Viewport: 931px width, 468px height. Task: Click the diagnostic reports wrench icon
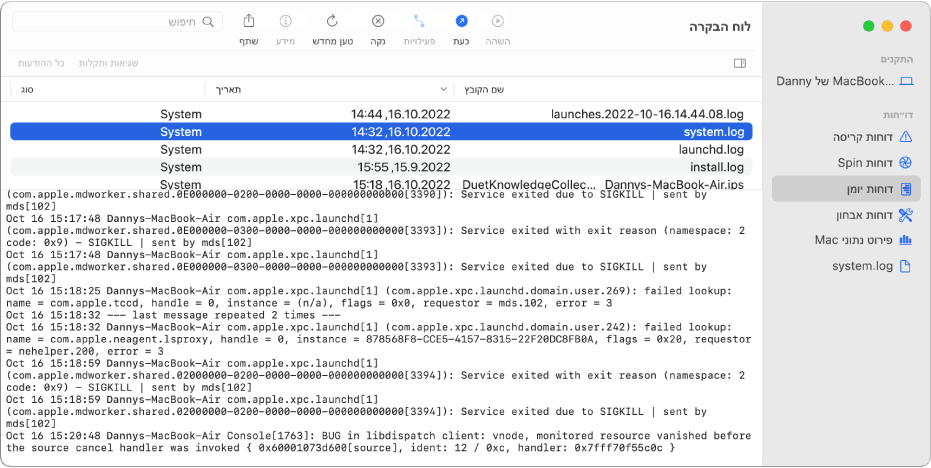(x=905, y=215)
